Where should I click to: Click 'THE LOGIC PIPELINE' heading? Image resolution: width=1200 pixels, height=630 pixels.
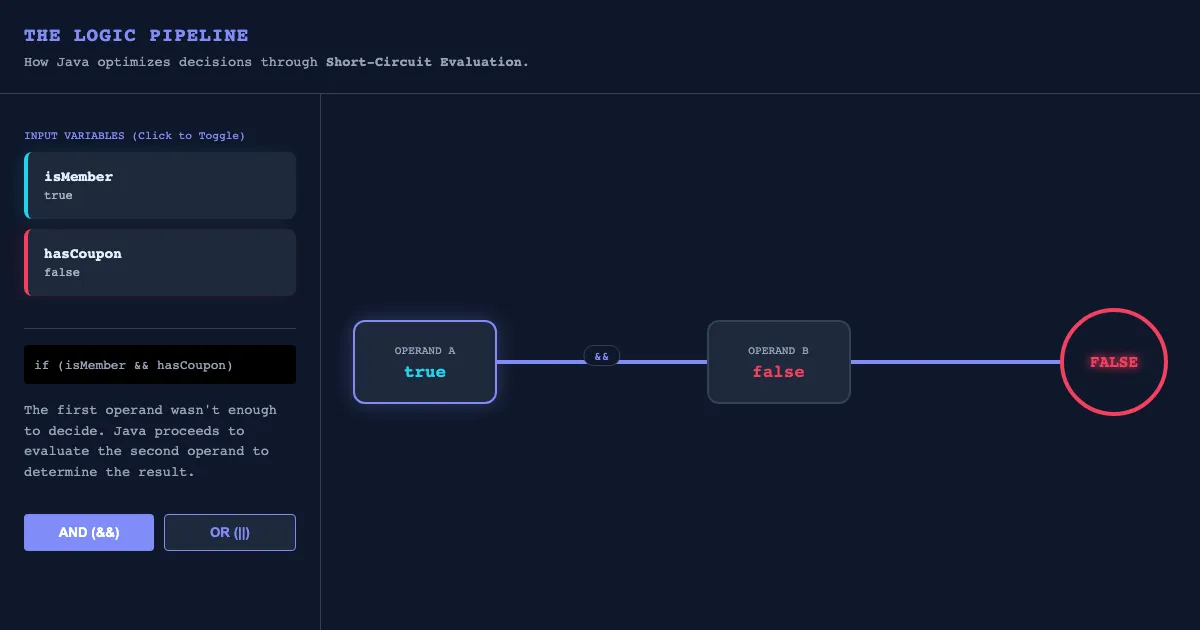coord(136,35)
